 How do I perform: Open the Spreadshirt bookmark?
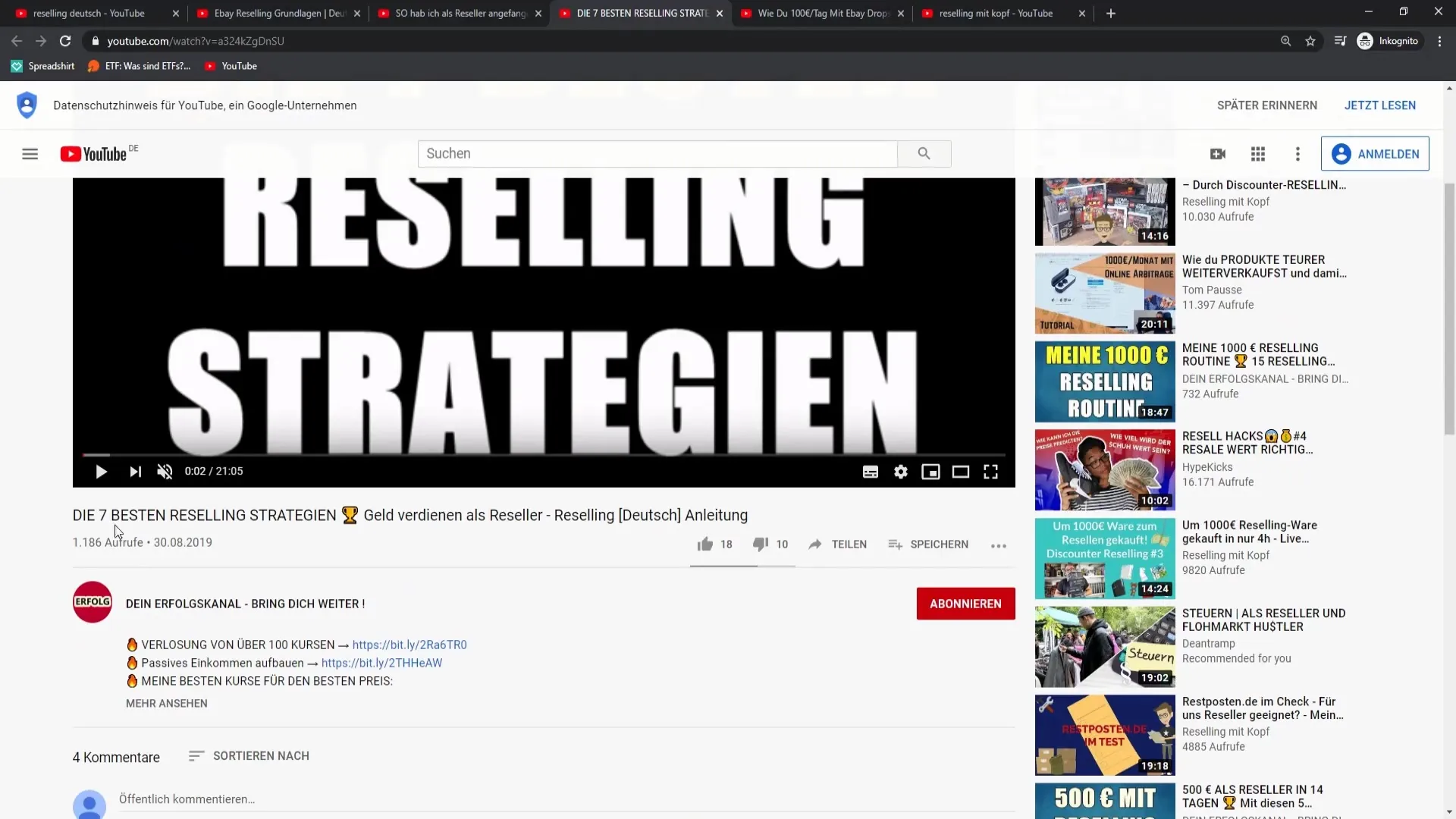43,66
